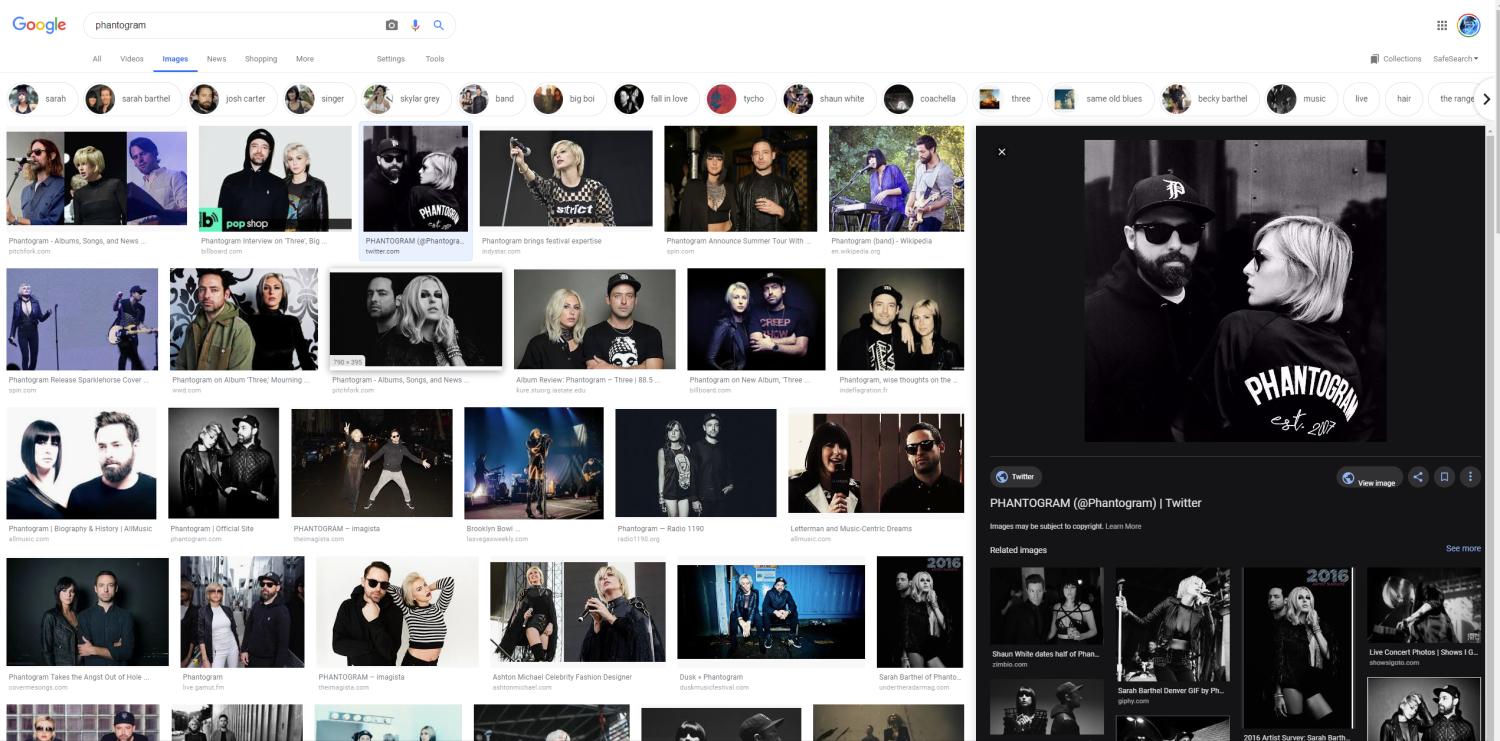Share the previewed Phantogram image
The width and height of the screenshot is (1500, 741).
(1417, 477)
